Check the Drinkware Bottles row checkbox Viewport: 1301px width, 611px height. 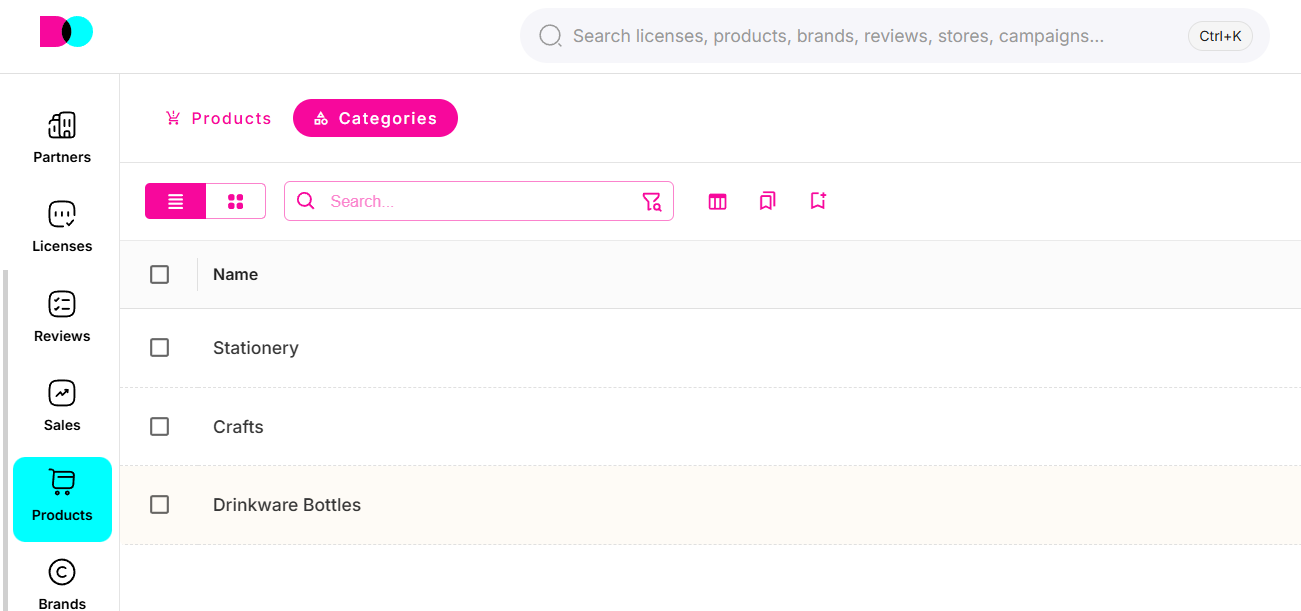159,505
